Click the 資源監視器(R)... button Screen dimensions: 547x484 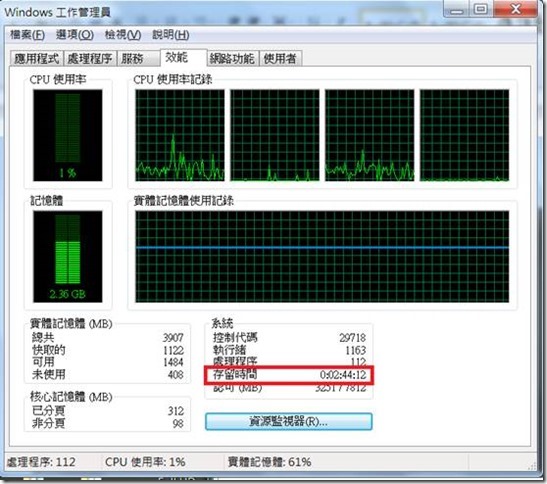(x=289, y=422)
